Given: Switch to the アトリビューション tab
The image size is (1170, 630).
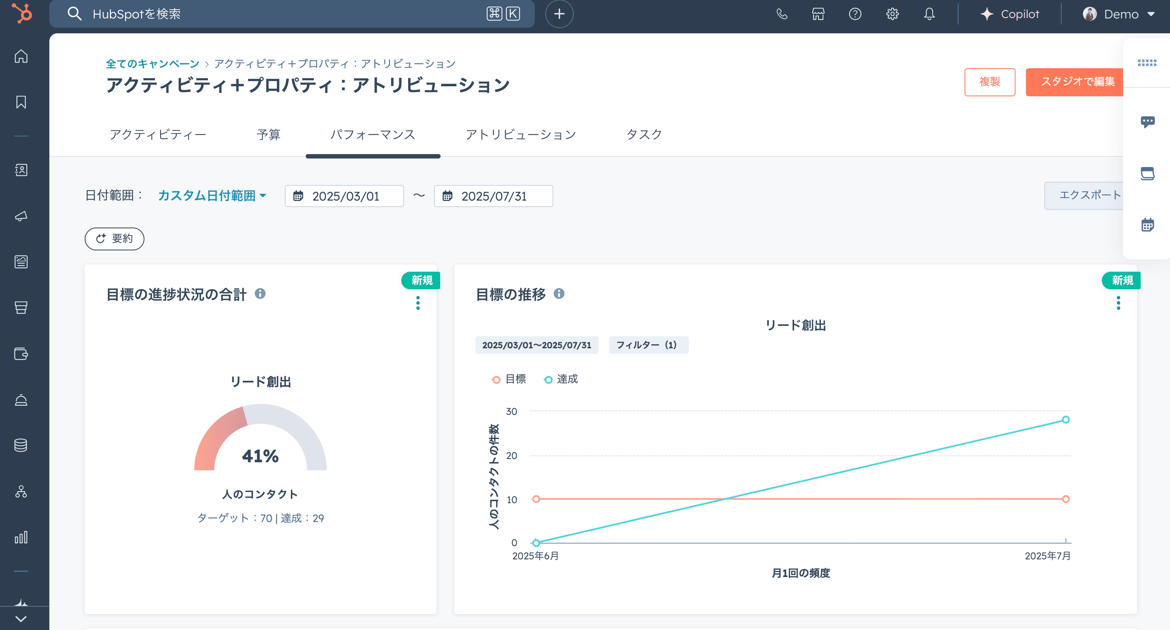Looking at the screenshot, I should pyautogui.click(x=521, y=134).
